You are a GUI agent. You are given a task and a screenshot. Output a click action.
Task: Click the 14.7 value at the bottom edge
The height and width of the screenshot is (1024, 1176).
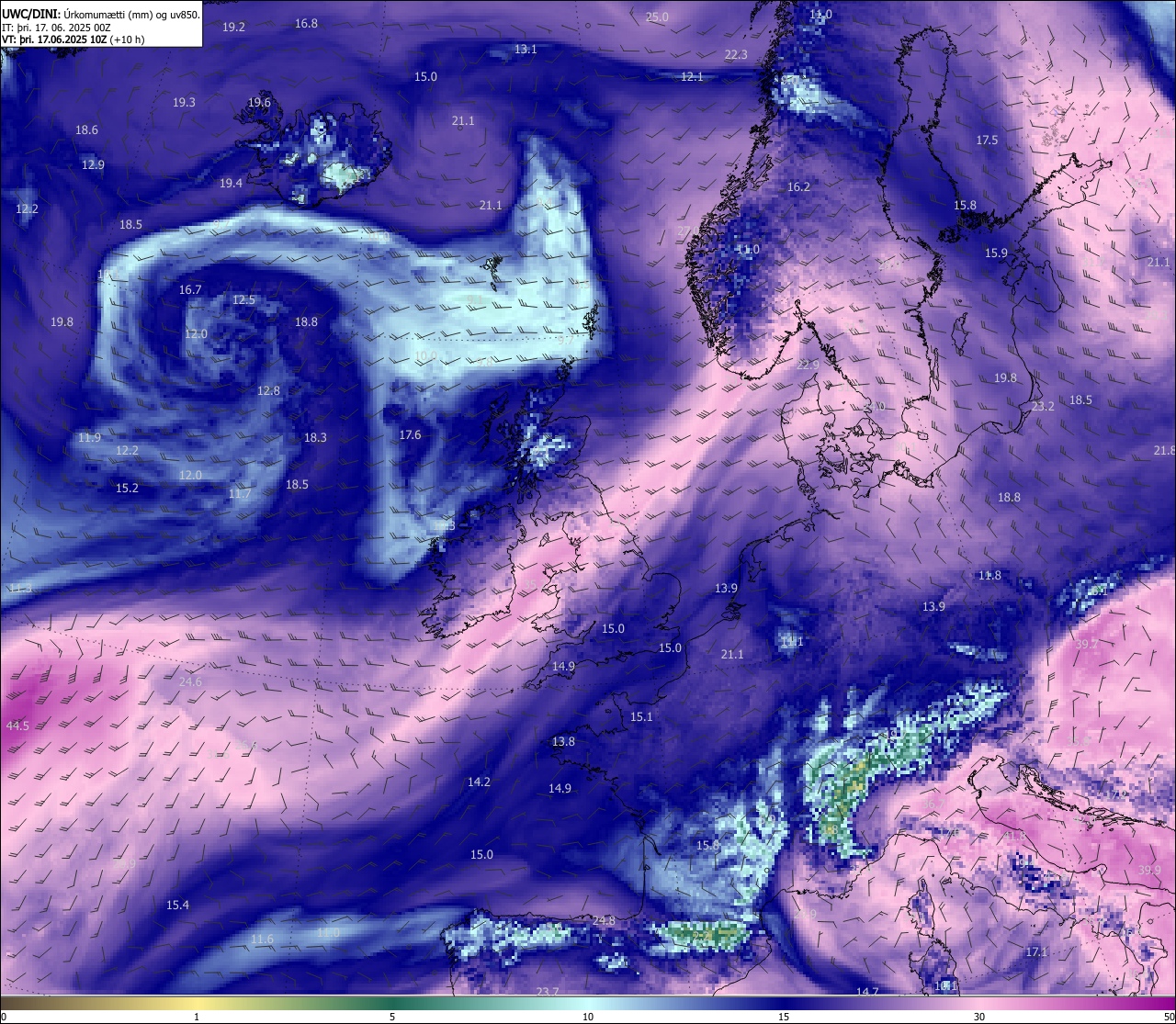(x=867, y=992)
